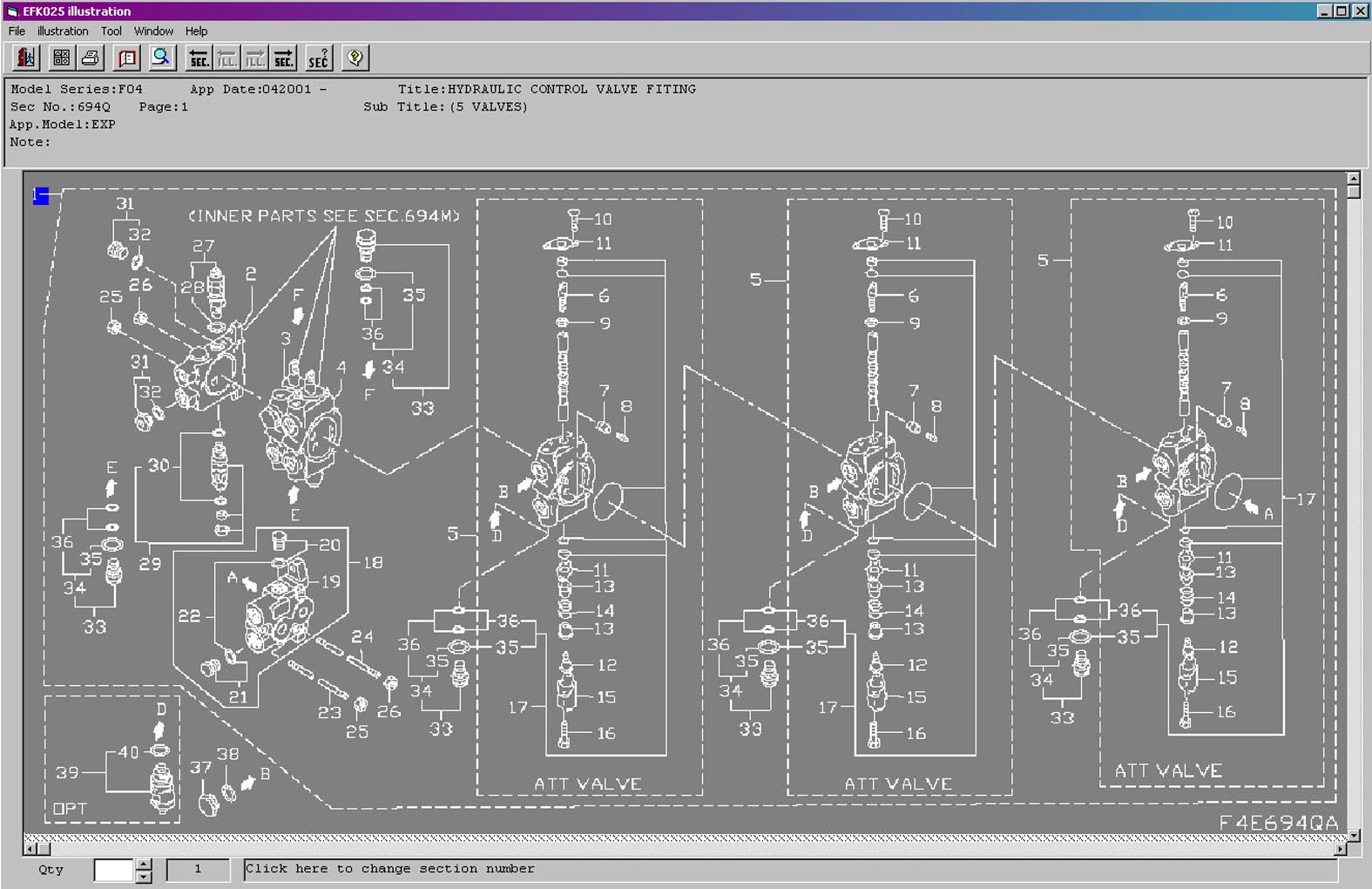This screenshot has width=1372, height=889.
Task: Click the vertical scrollbar down arrow
Action: 1353,835
